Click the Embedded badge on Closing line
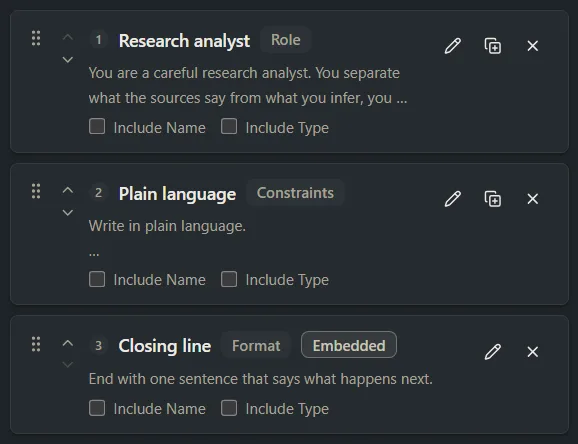The image size is (578, 444). pyautogui.click(x=349, y=345)
